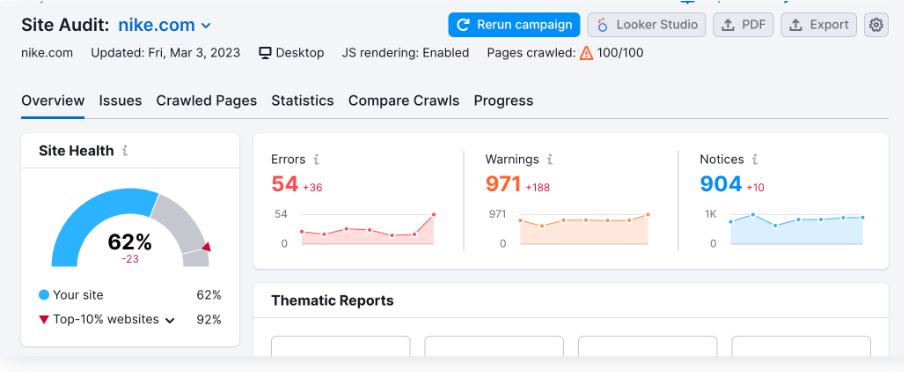Click the Notices info icon

pos(755,159)
